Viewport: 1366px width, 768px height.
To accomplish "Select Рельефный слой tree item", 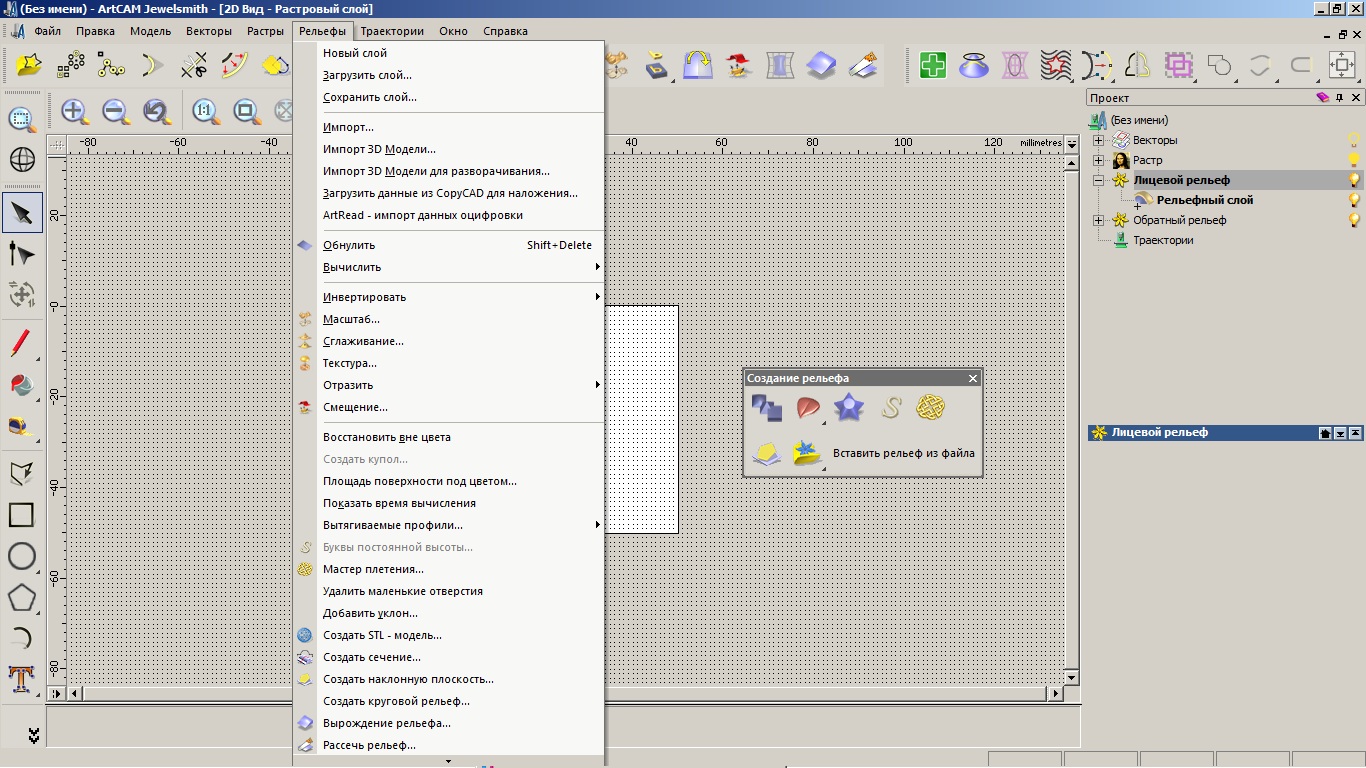I will tap(1205, 200).
